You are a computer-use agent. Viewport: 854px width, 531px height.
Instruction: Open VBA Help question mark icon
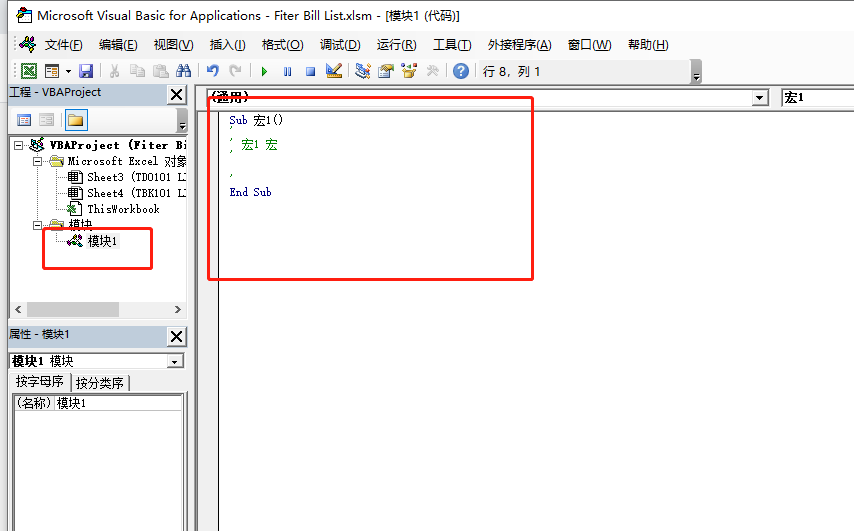pos(461,71)
